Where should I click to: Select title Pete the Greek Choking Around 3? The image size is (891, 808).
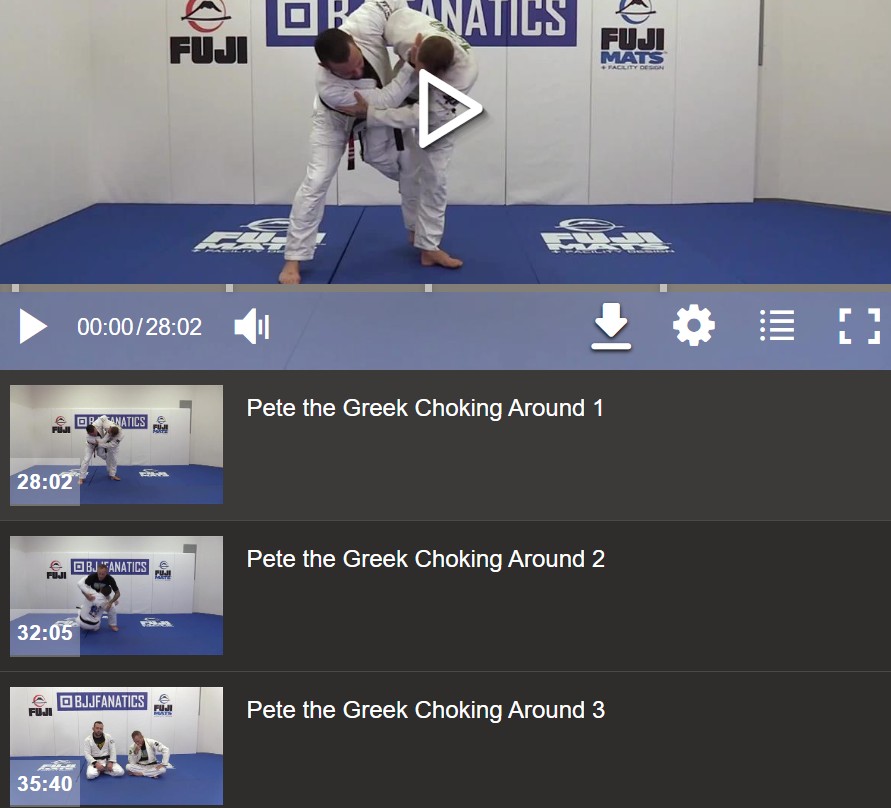pyautogui.click(x=426, y=710)
